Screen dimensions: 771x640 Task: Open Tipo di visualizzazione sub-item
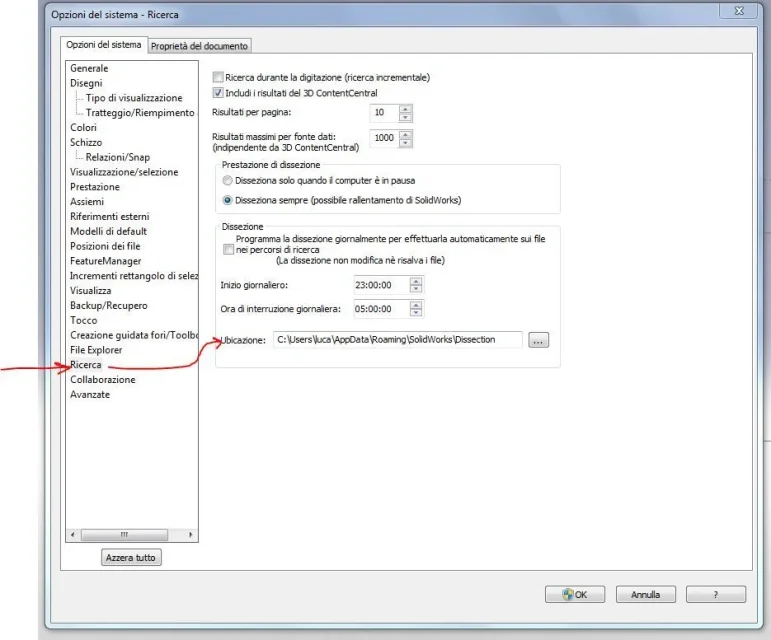coord(134,98)
